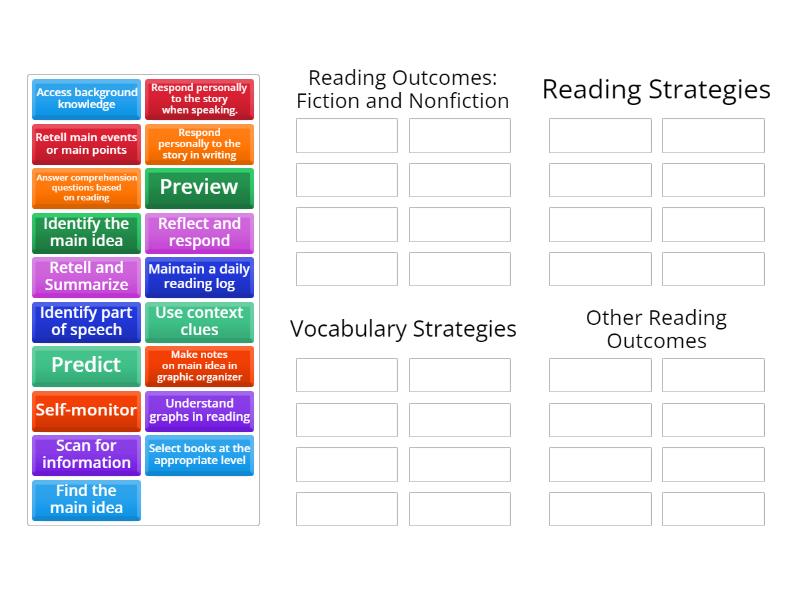Select the 'Preview' tile
800x600 pixels.
(x=199, y=188)
